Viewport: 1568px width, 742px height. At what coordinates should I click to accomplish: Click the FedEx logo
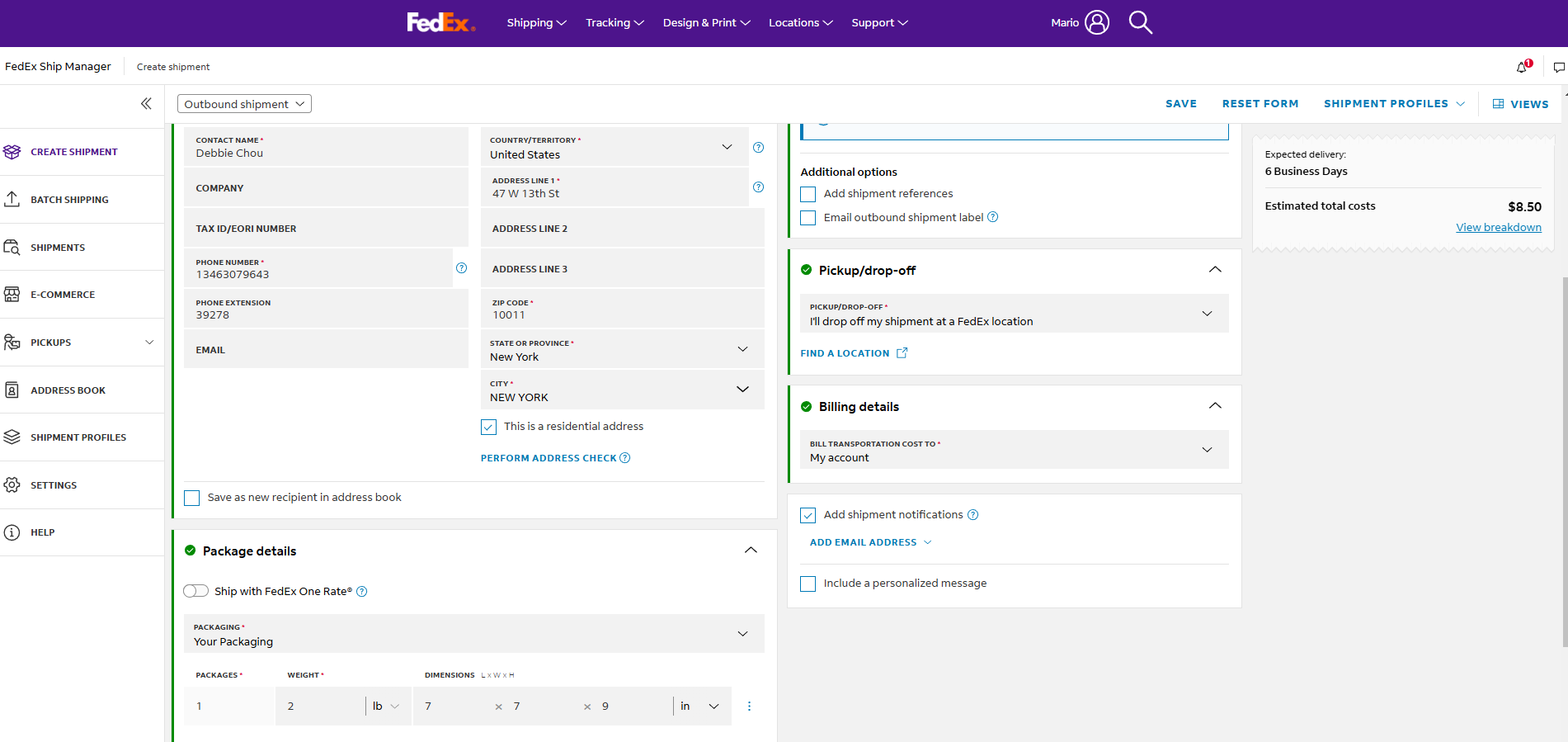coord(441,22)
